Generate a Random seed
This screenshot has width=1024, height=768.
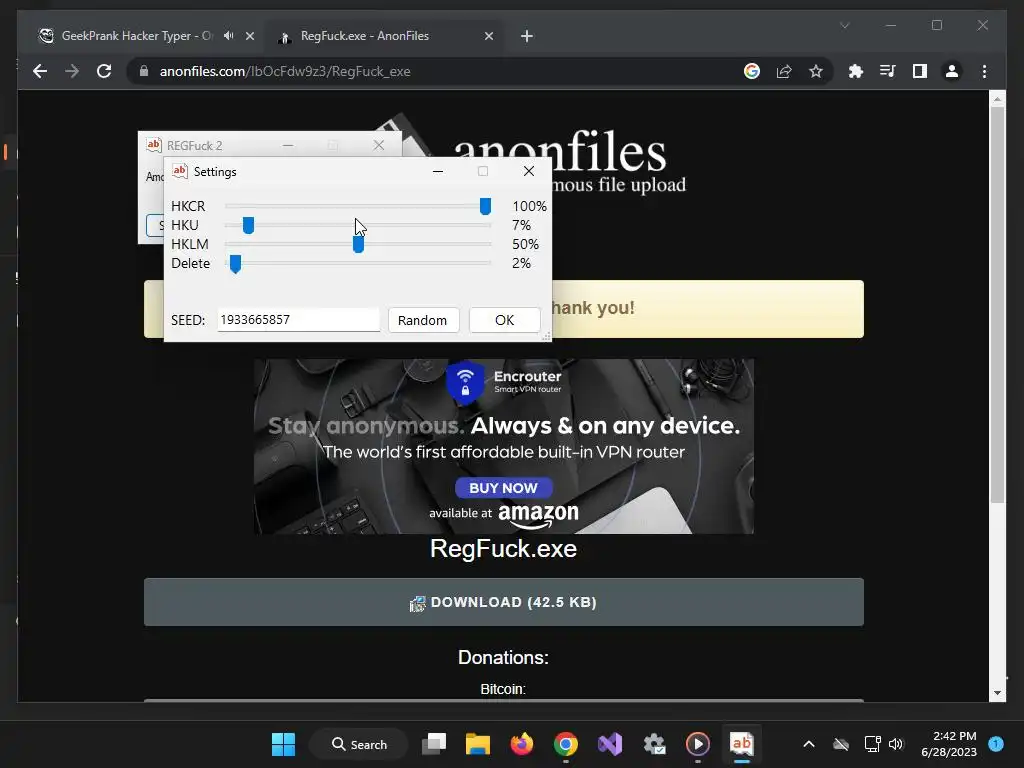coord(423,320)
